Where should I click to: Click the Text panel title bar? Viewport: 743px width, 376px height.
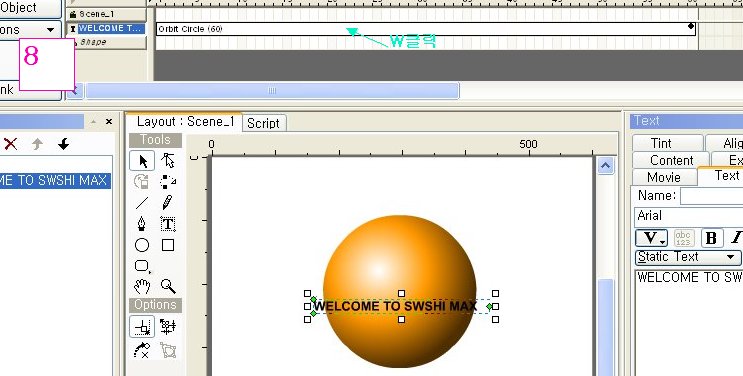pyautogui.click(x=686, y=121)
